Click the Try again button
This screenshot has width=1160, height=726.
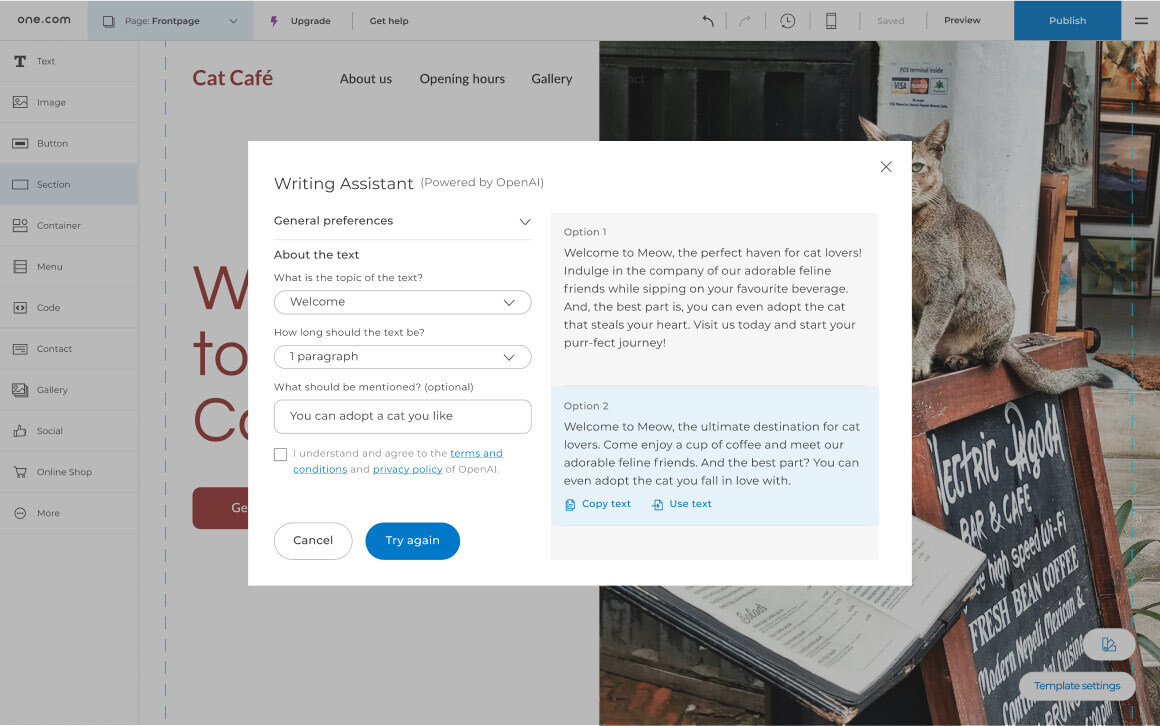413,541
